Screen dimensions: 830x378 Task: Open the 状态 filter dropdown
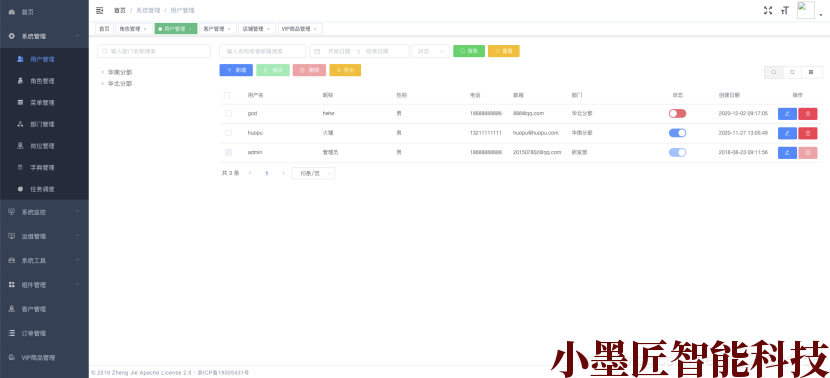point(430,51)
